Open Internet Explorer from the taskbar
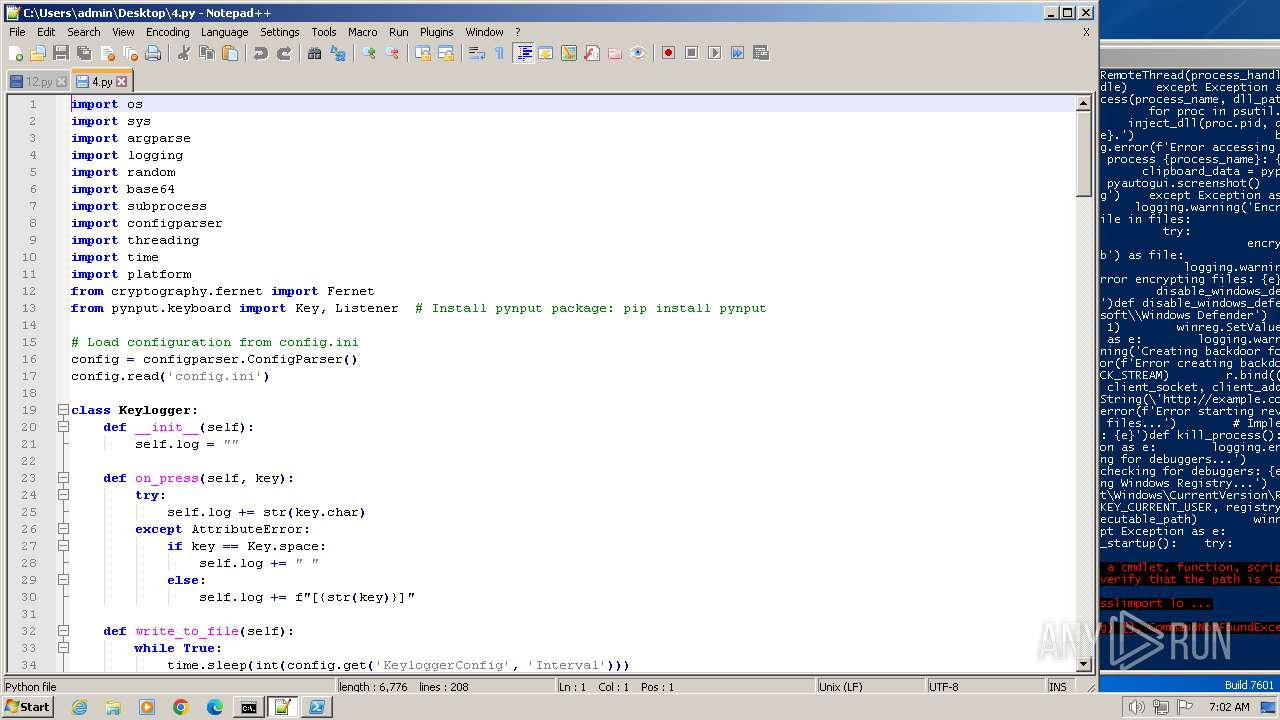The image size is (1280, 720). click(x=79, y=707)
